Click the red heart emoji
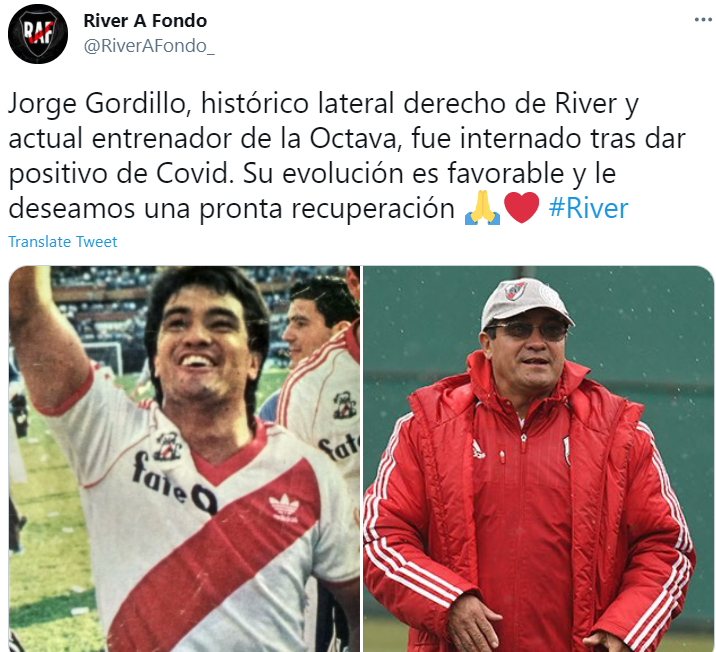Viewport: 716px width, 652px height. click(521, 208)
